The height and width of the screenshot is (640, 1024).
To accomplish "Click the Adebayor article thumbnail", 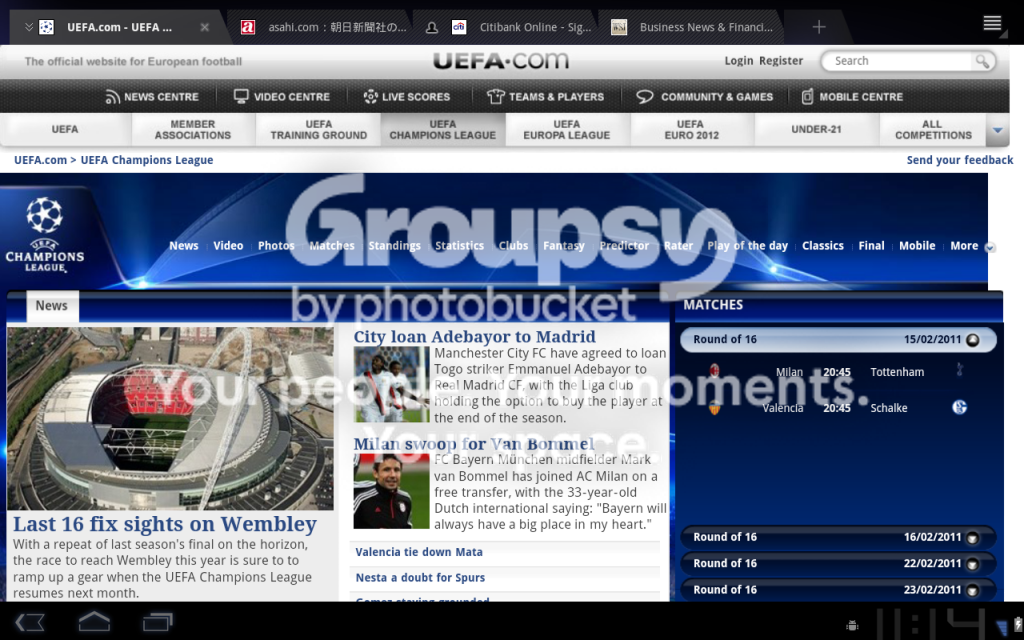I will point(392,385).
